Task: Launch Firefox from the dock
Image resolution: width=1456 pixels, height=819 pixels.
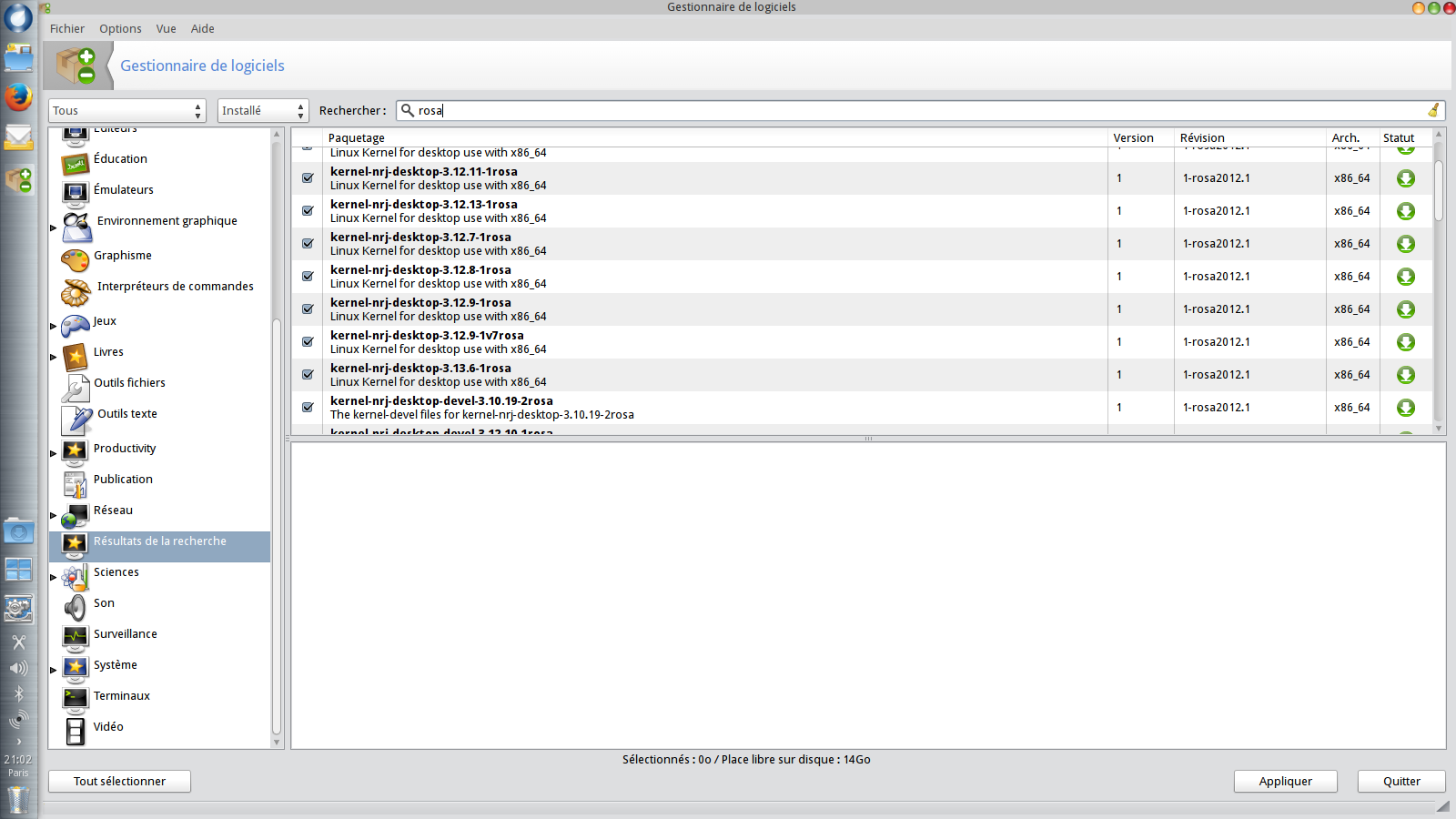Action: coord(18,97)
